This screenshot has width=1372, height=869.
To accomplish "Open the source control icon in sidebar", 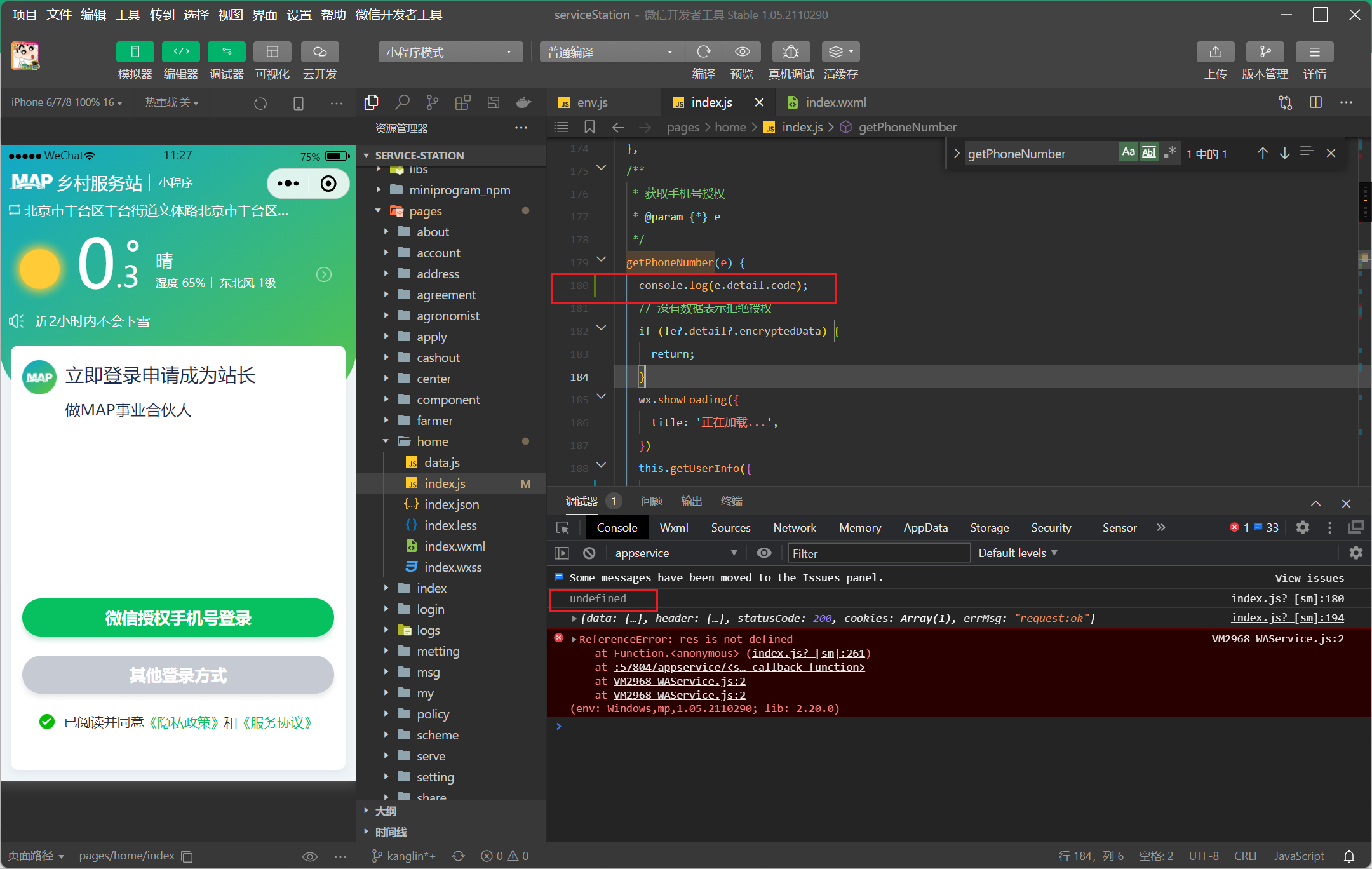I will pos(433,102).
